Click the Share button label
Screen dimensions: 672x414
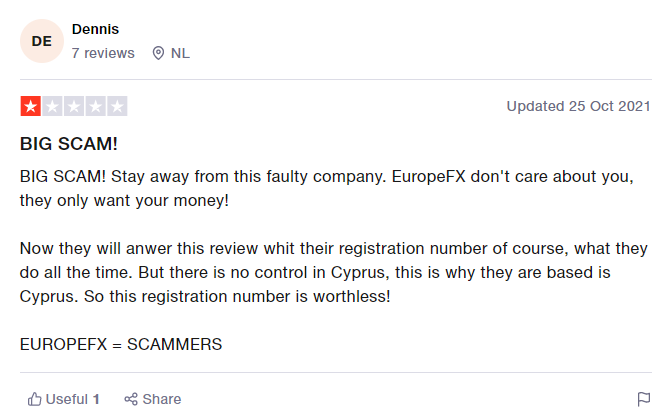click(161, 399)
